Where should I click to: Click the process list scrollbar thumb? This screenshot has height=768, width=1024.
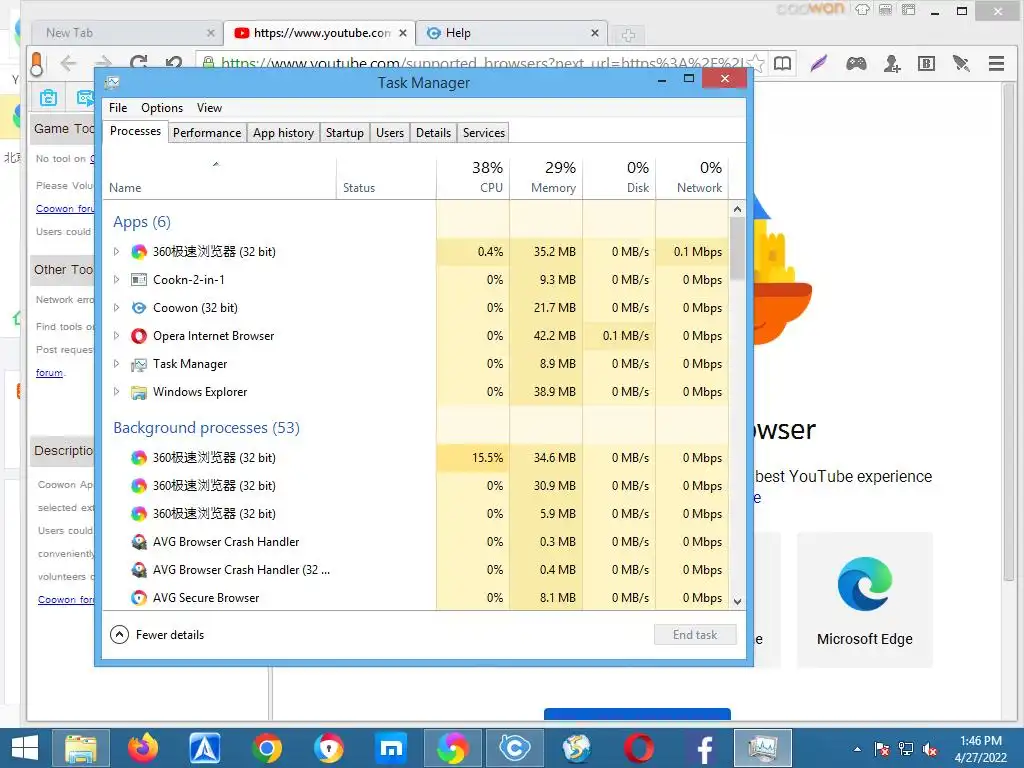pyautogui.click(x=737, y=249)
